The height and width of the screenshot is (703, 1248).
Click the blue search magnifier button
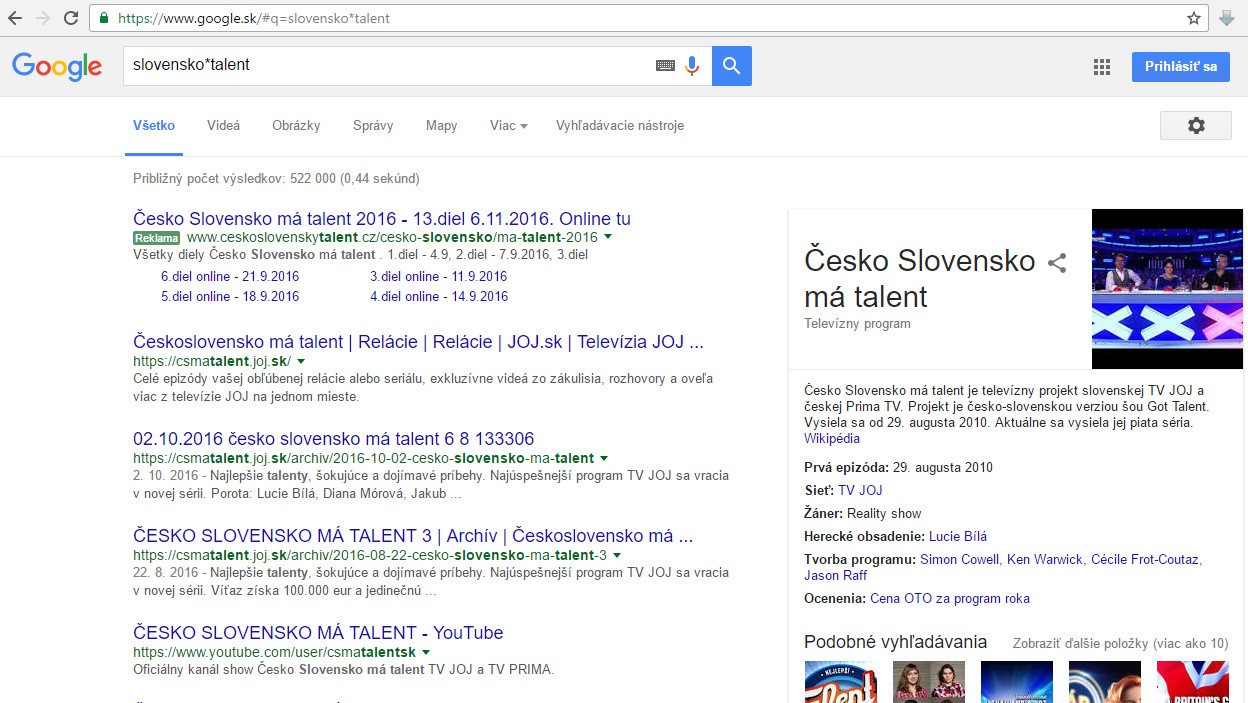(731, 66)
